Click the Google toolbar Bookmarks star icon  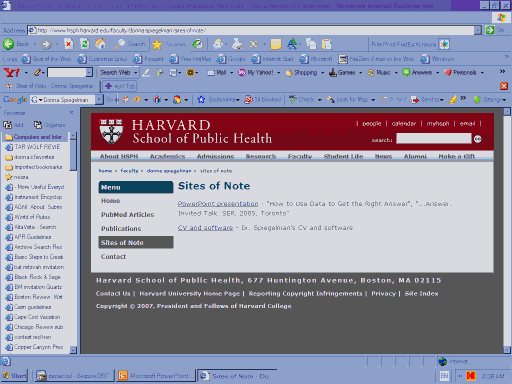point(201,99)
